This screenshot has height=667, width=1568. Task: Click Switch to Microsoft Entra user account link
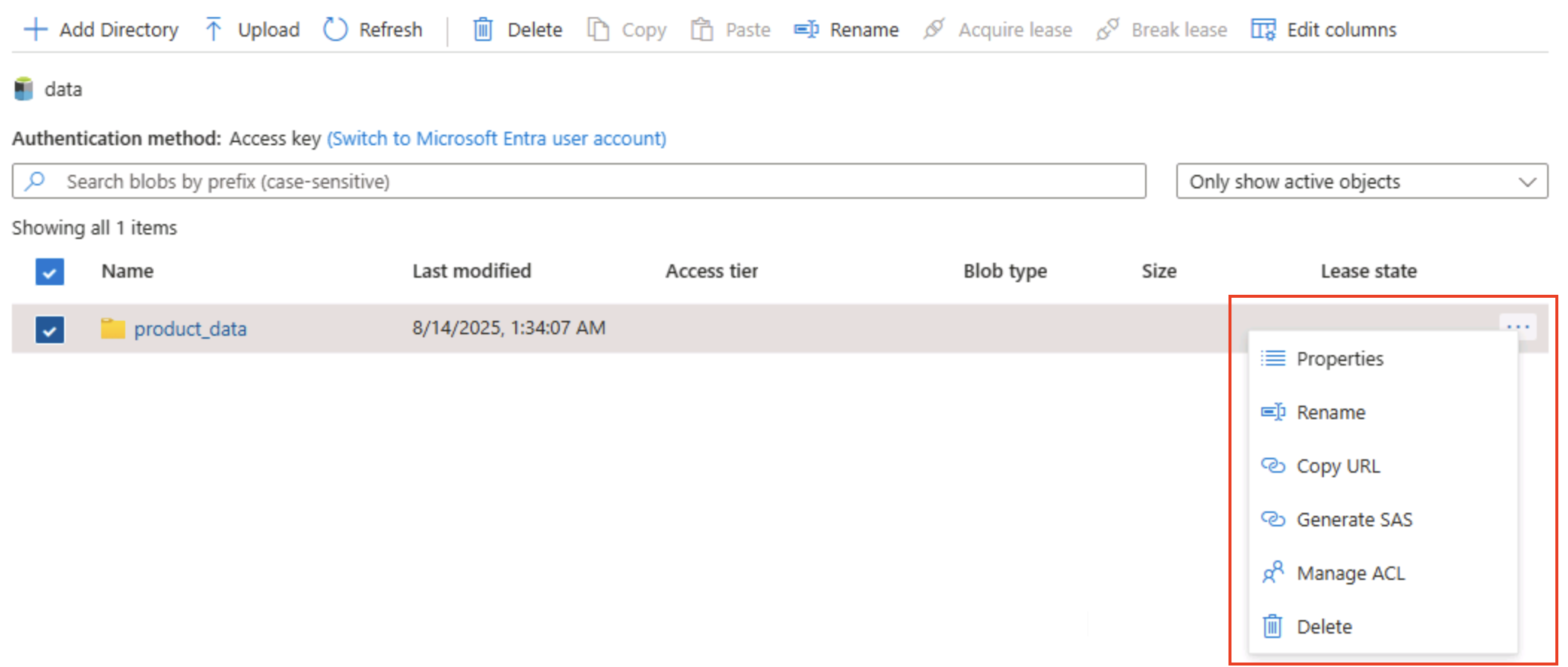click(x=497, y=138)
